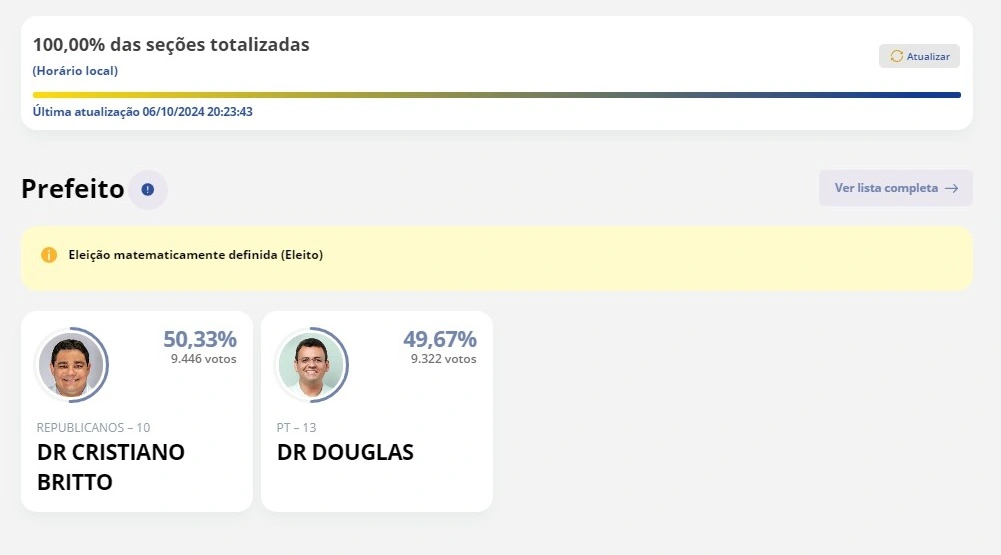The height and width of the screenshot is (555, 1001).
Task: Click the 9.322 votos count
Action: [444, 359]
